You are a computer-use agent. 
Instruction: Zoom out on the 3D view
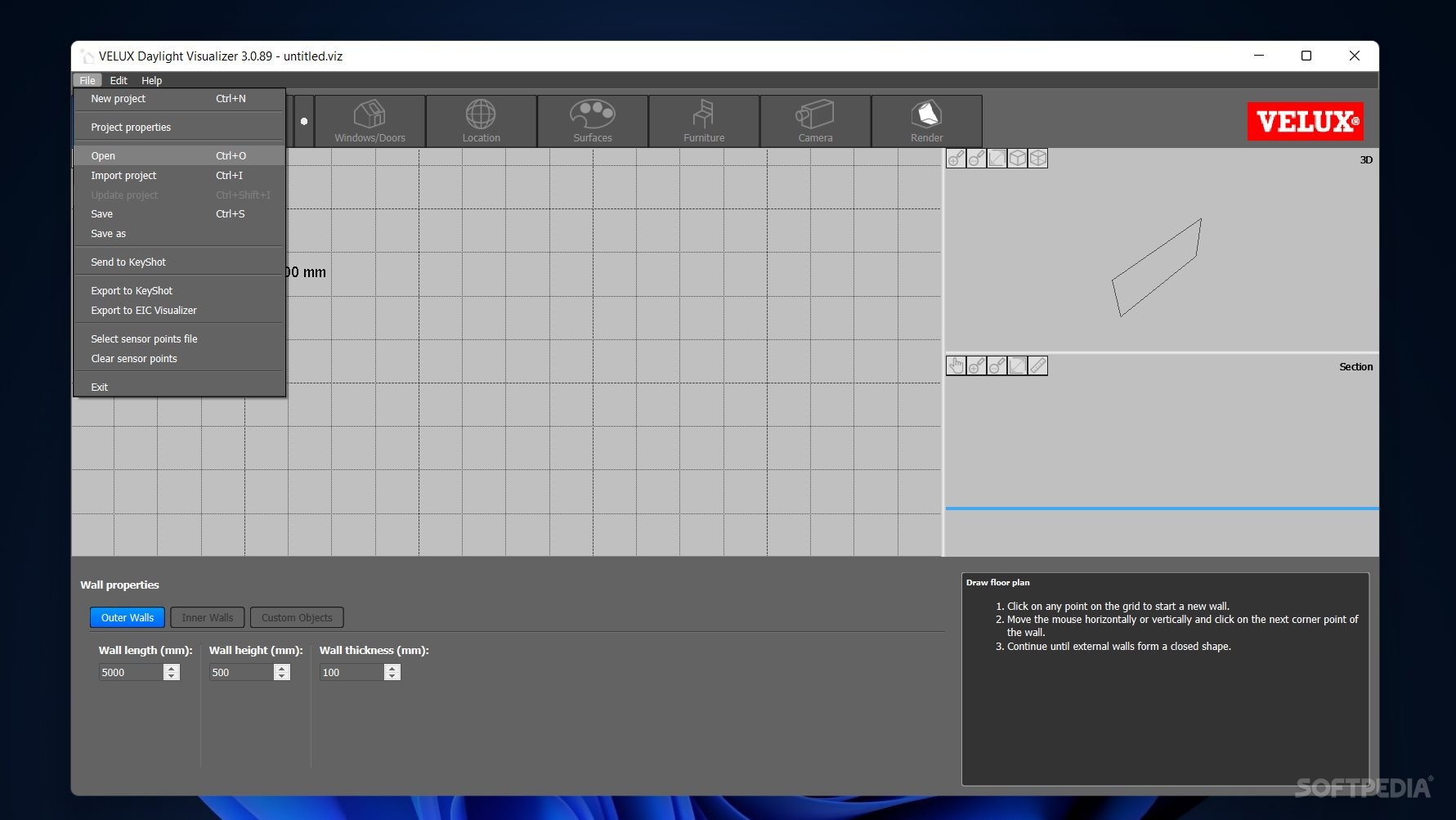(976, 159)
